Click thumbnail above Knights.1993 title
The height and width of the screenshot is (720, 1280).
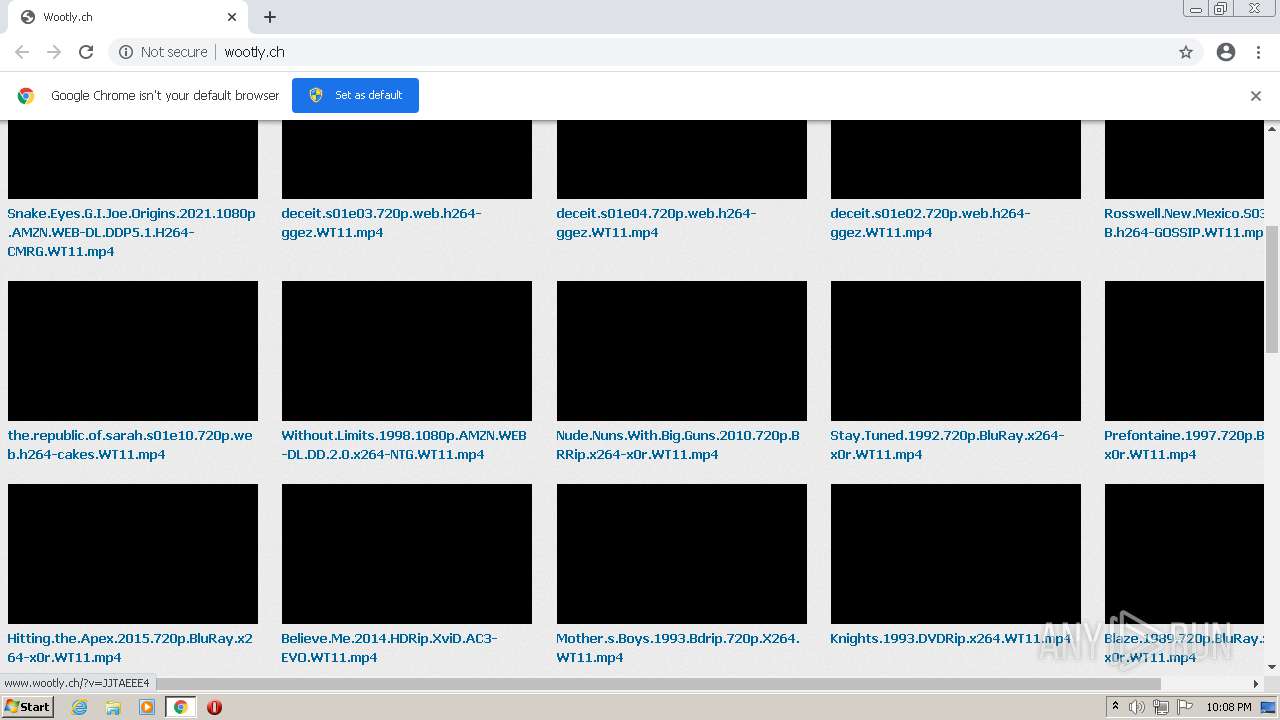(956, 554)
